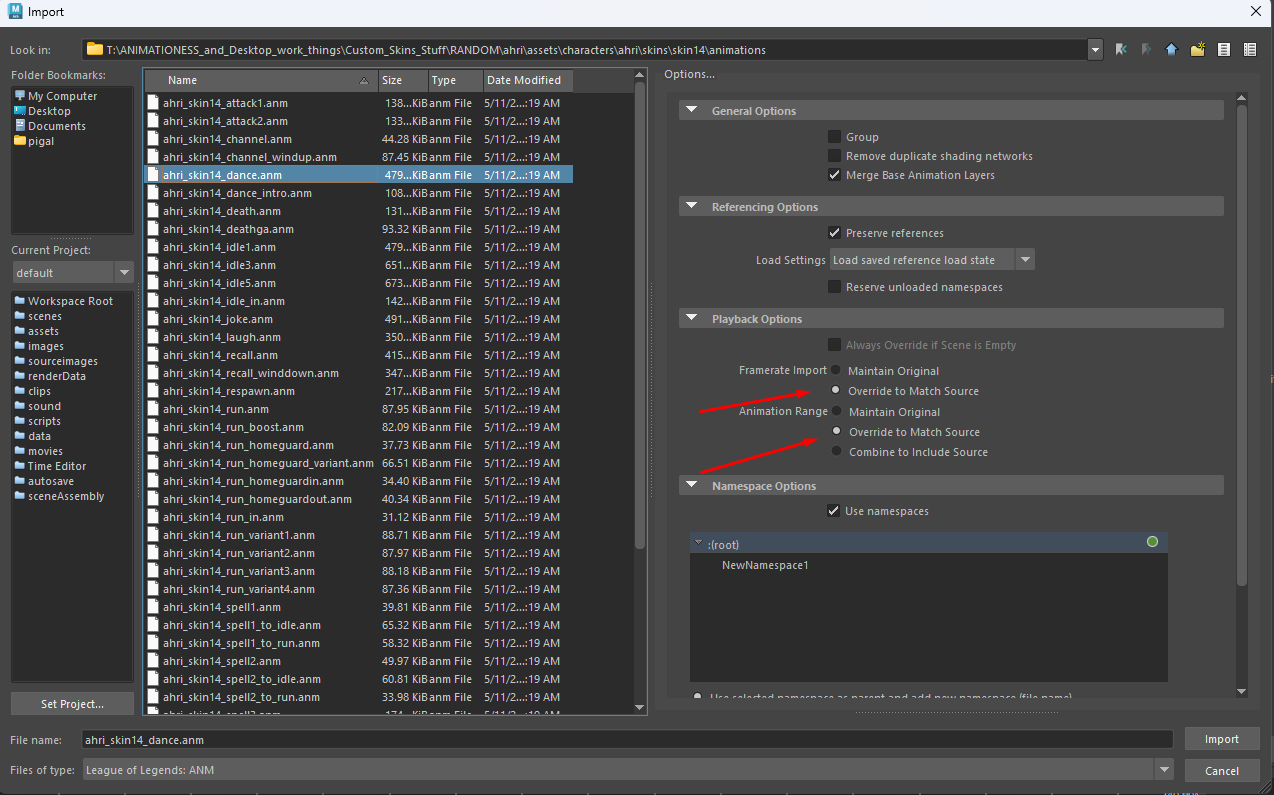Enable the Group checkbox
1274x795 pixels.
point(834,137)
